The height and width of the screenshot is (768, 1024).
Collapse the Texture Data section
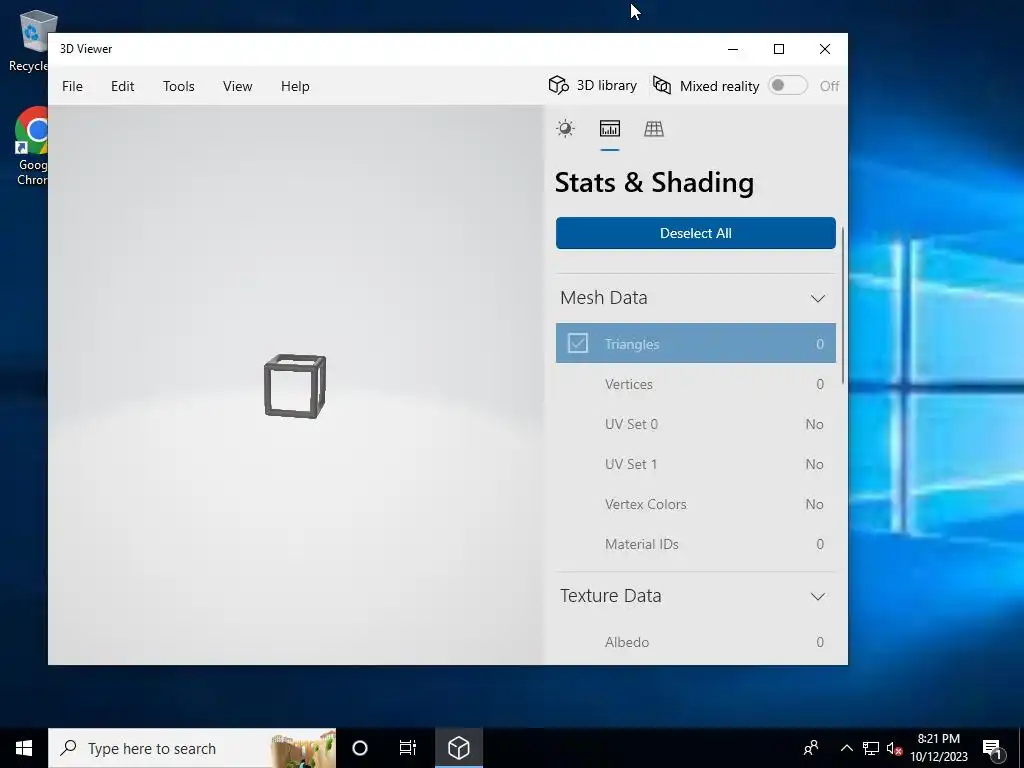pos(818,596)
